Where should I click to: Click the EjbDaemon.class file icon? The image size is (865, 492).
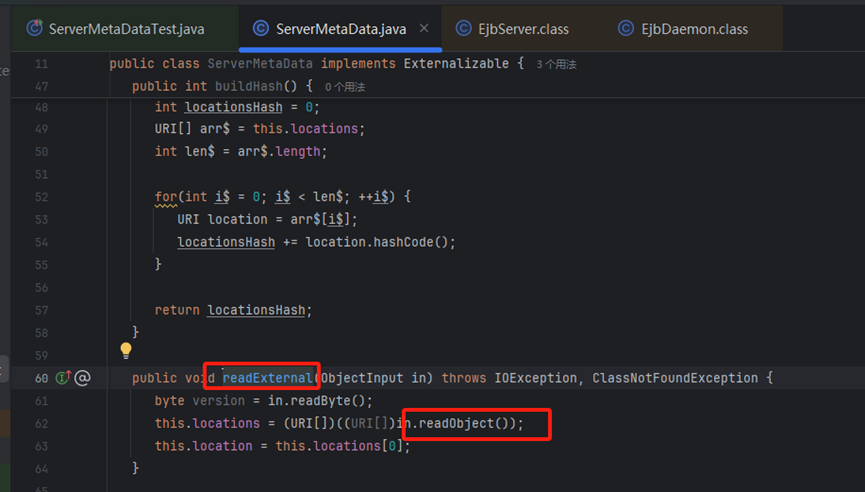pyautogui.click(x=625, y=29)
